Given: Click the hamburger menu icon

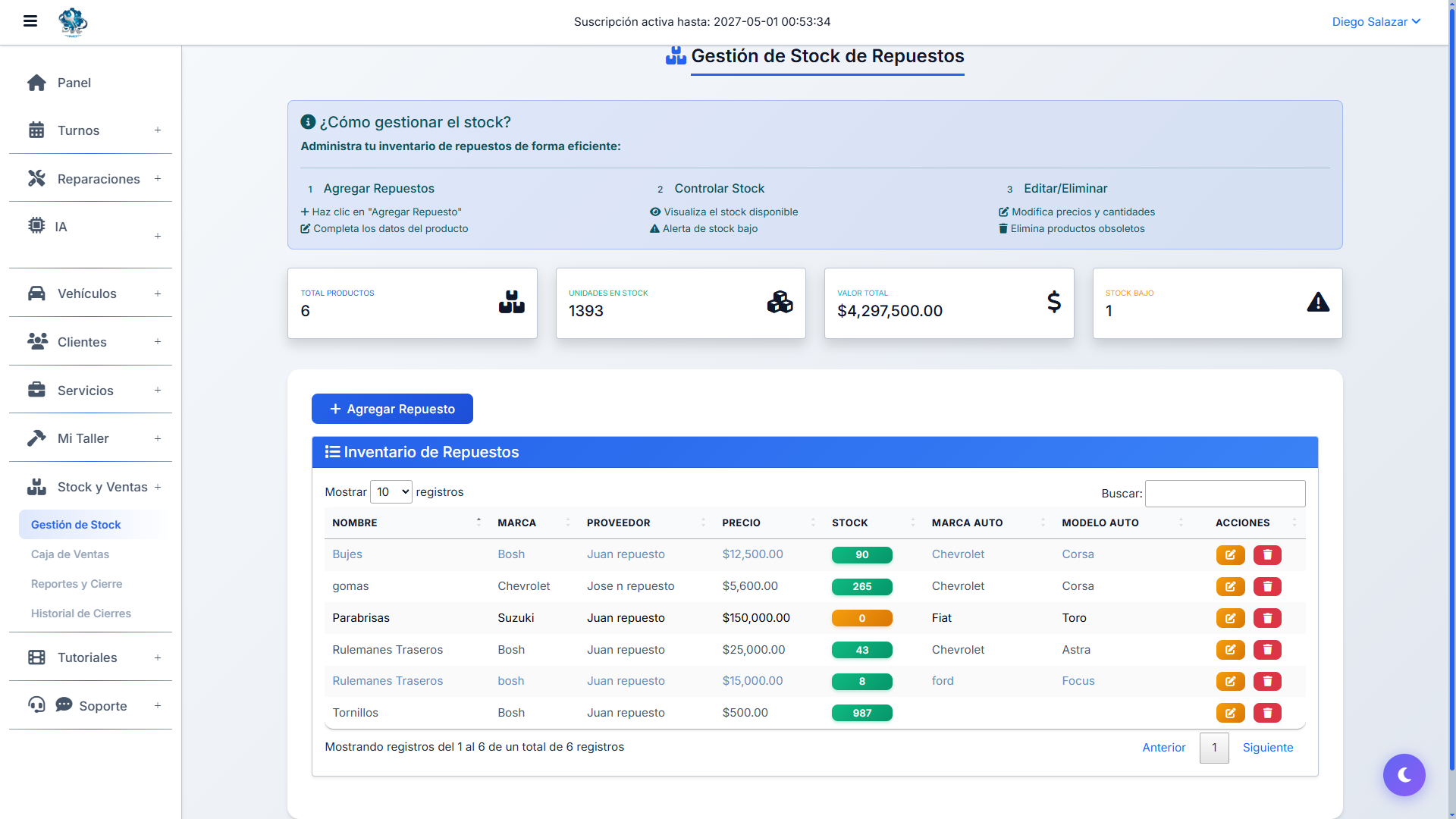Looking at the screenshot, I should click(30, 21).
